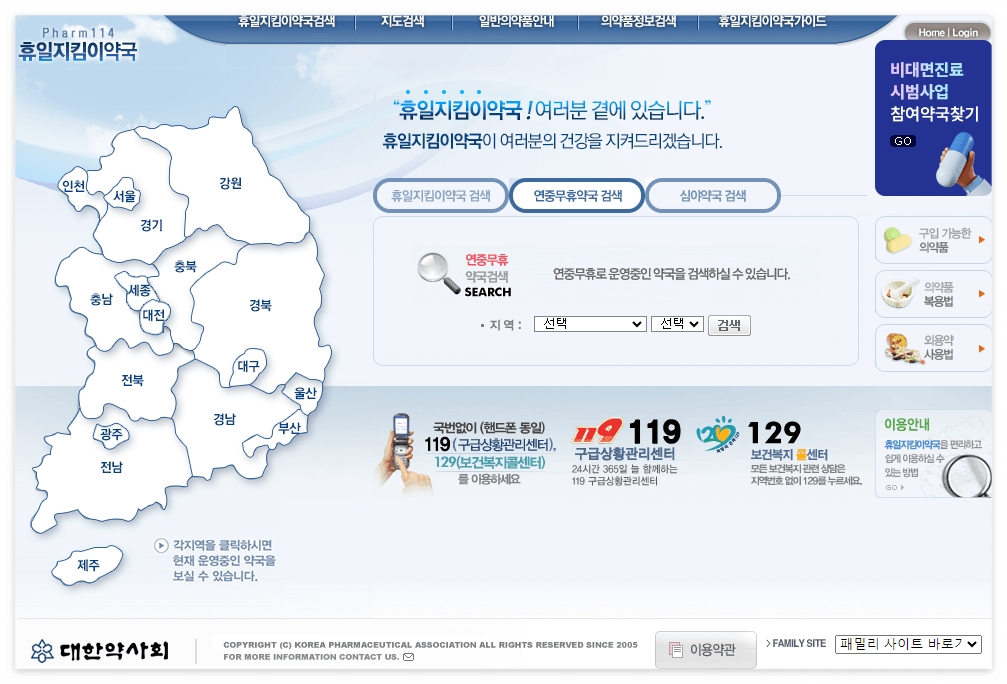The height and width of the screenshot is (684, 1007).
Task: Click the contact us envelope icon
Action: tap(408, 657)
